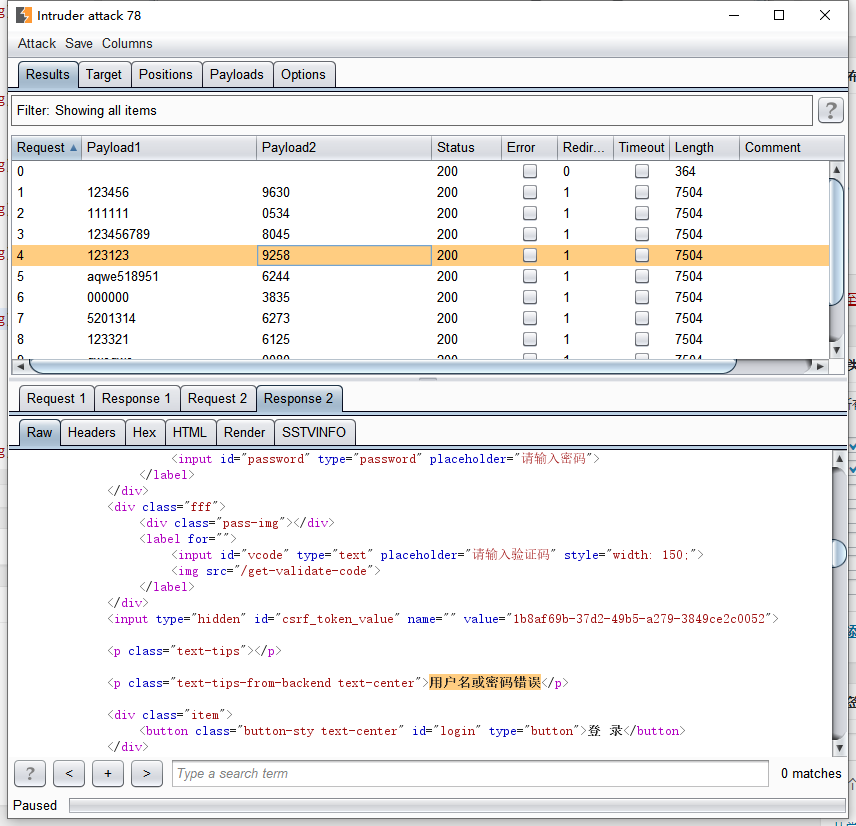856x826 pixels.
Task: Show the Hex view tab
Action: pos(144,432)
